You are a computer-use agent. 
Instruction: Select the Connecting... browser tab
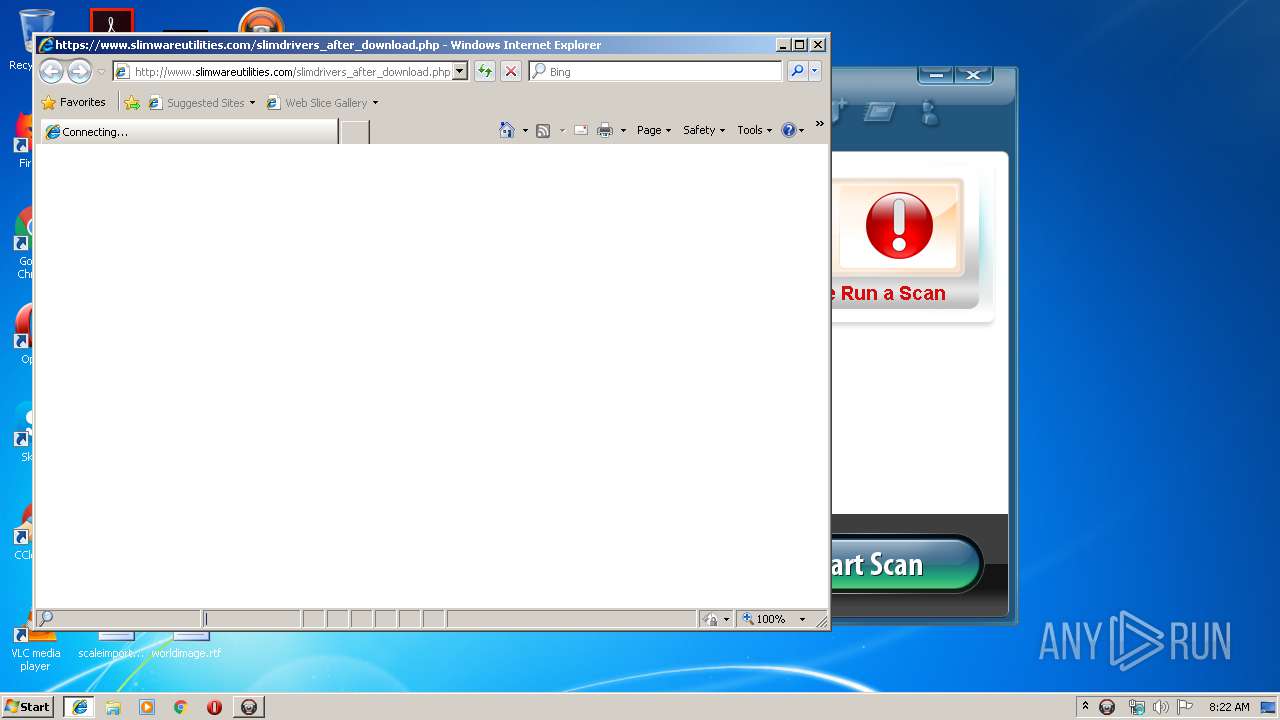point(189,132)
